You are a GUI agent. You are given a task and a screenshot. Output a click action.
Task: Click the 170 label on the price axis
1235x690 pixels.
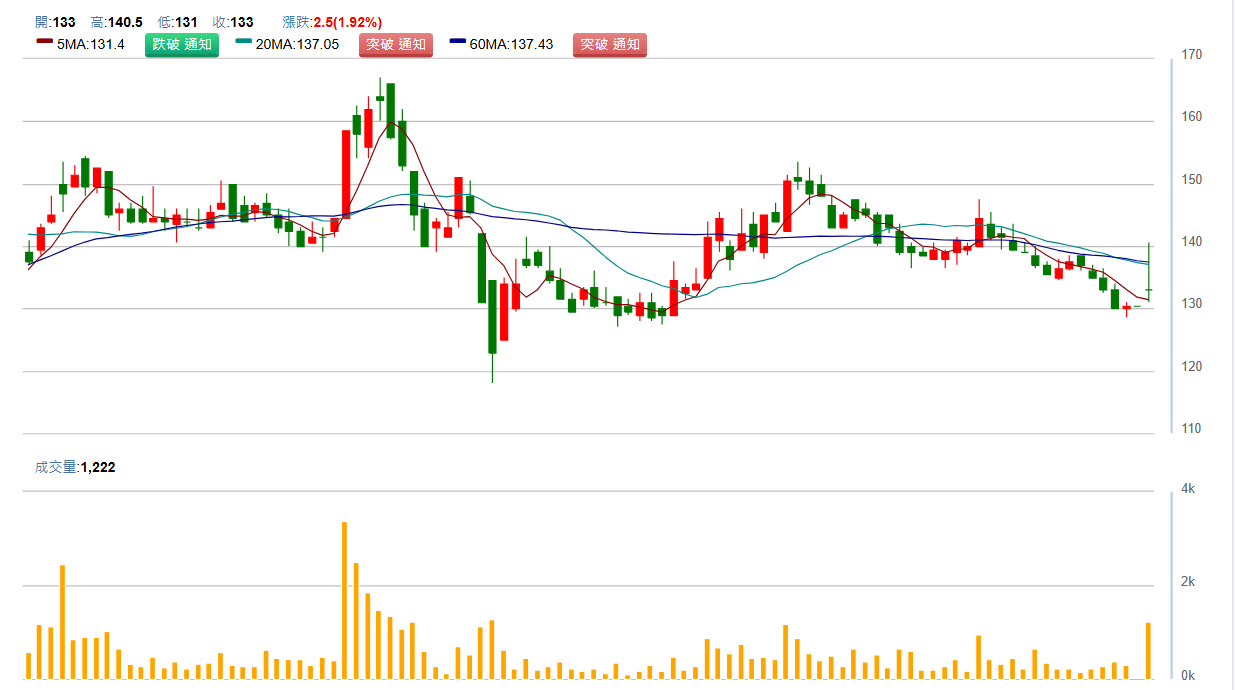(1190, 54)
